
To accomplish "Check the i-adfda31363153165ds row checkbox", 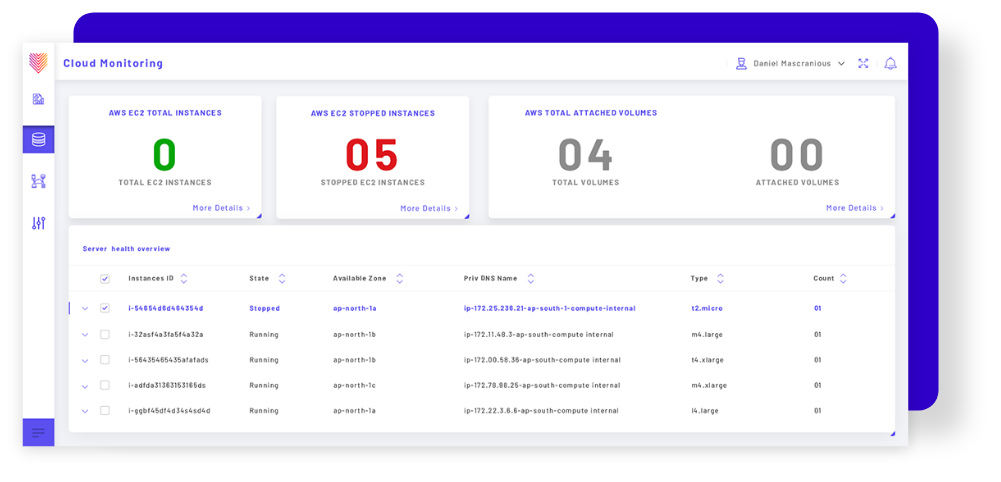I will 105,385.
